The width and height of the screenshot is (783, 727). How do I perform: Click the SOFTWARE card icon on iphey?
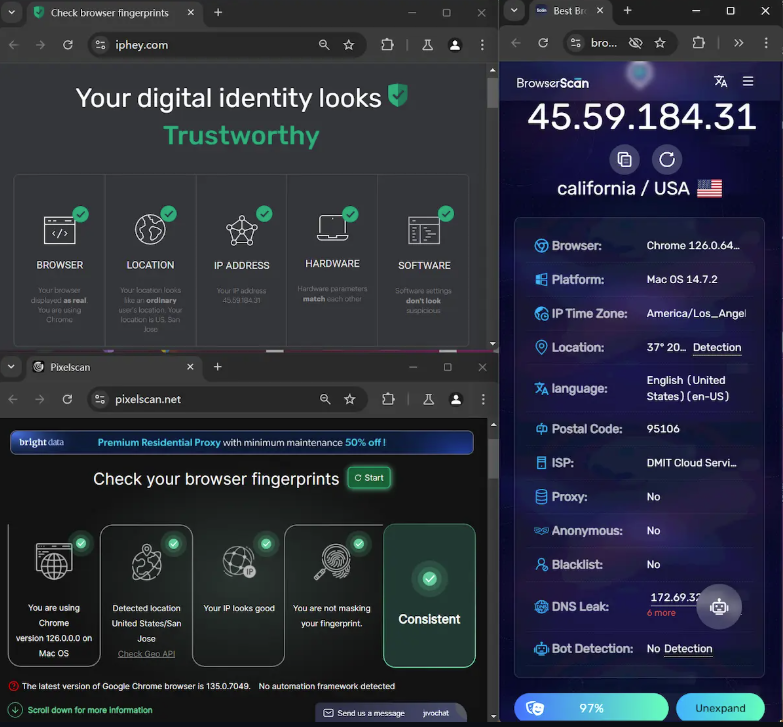(424, 230)
